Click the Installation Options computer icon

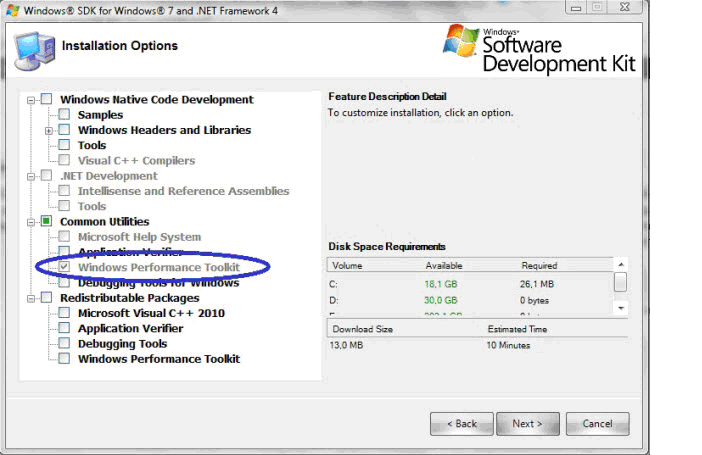click(33, 47)
